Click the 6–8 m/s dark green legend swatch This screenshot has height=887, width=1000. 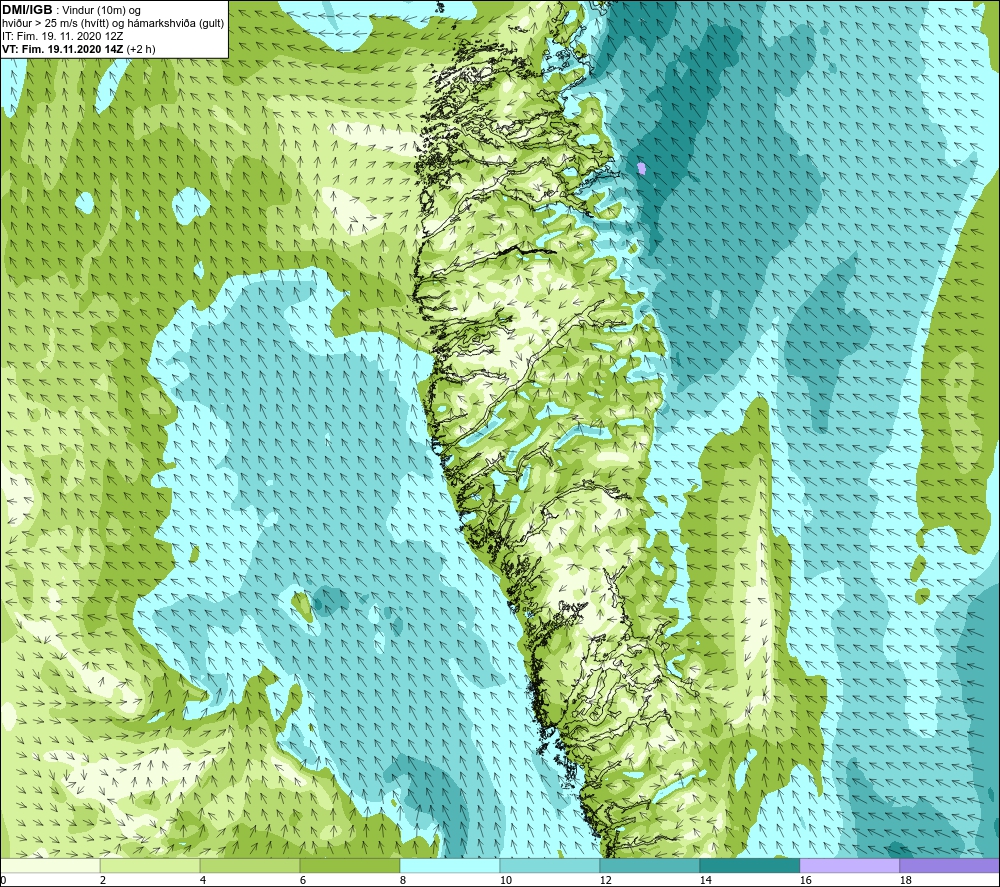tap(349, 865)
